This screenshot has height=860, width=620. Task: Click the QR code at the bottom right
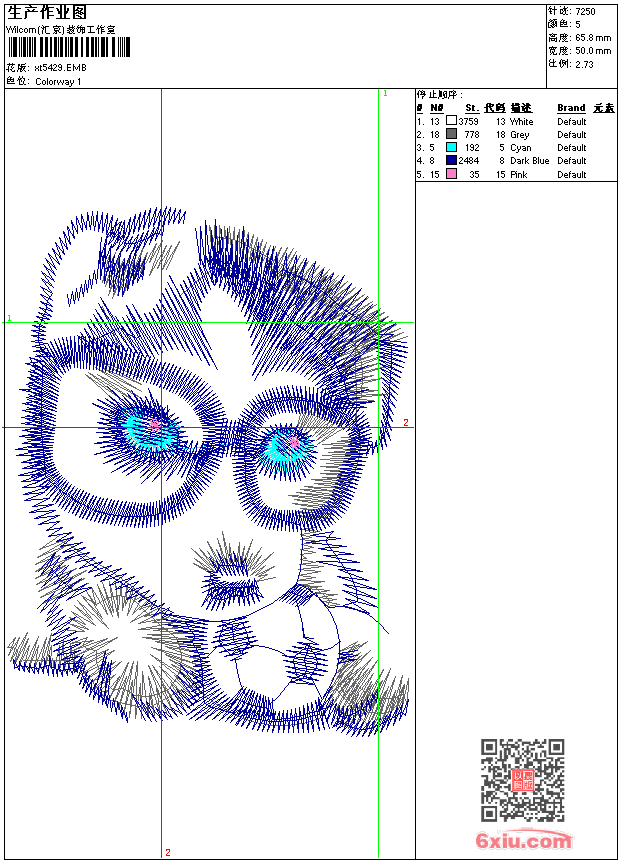(x=523, y=780)
